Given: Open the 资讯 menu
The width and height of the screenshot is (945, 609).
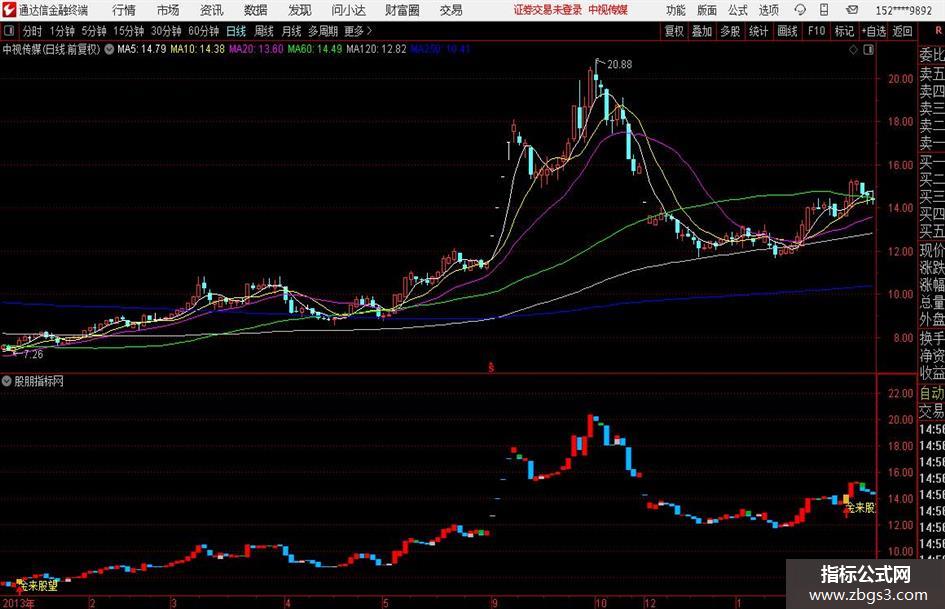Looking at the screenshot, I should [x=212, y=10].
